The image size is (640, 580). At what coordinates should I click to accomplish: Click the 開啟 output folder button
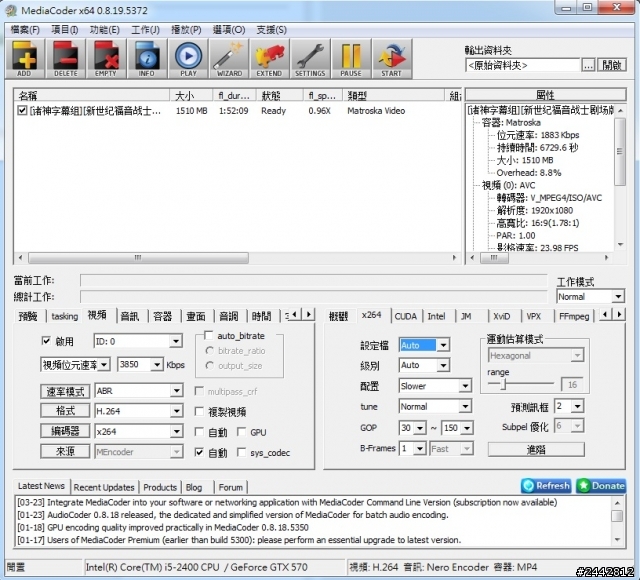pos(611,65)
